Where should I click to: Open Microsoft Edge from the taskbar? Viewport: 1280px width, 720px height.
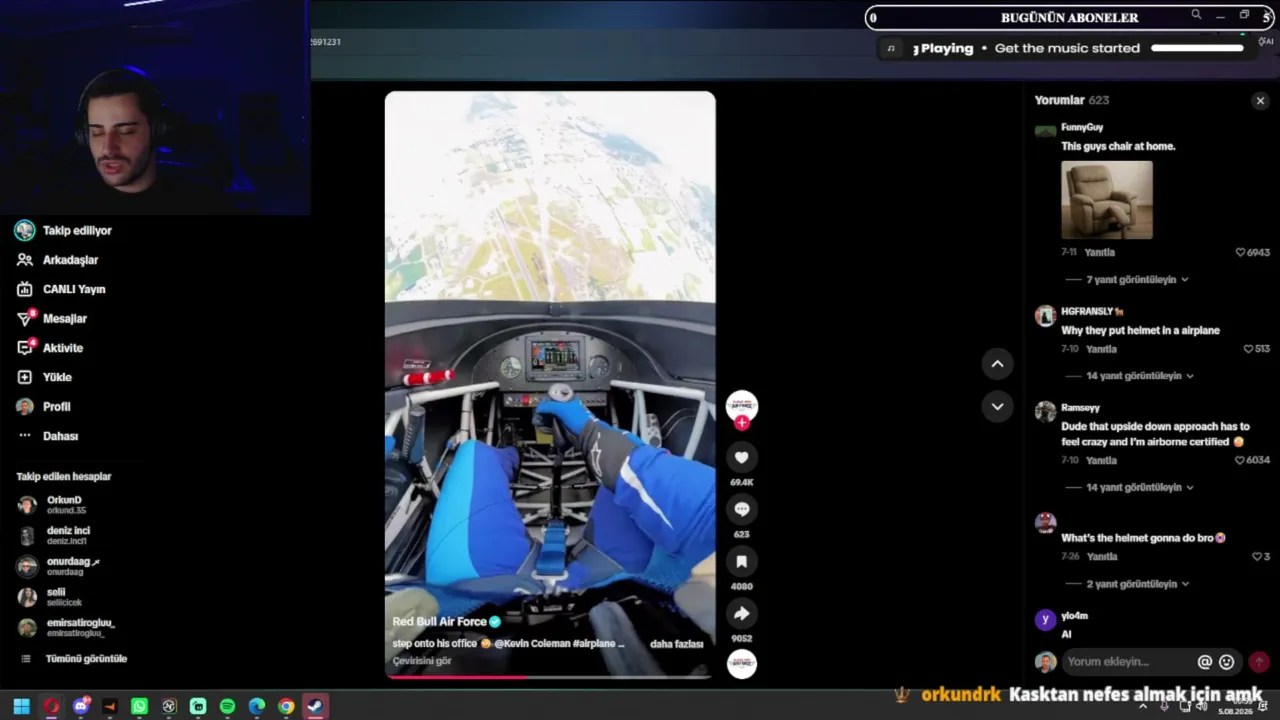[x=257, y=707]
